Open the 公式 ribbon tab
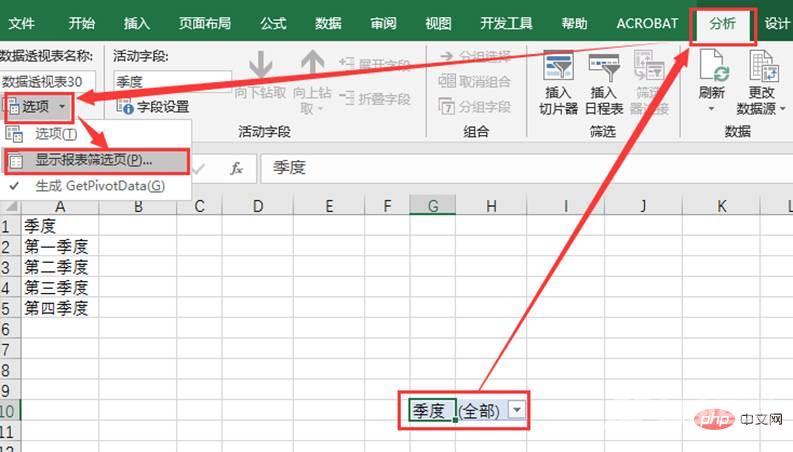Image resolution: width=793 pixels, height=452 pixels. 273,23
